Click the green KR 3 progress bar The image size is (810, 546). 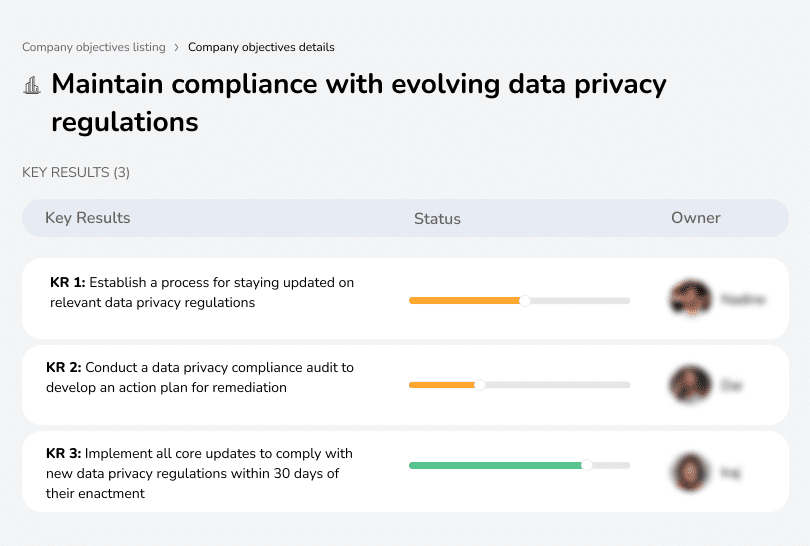495,465
